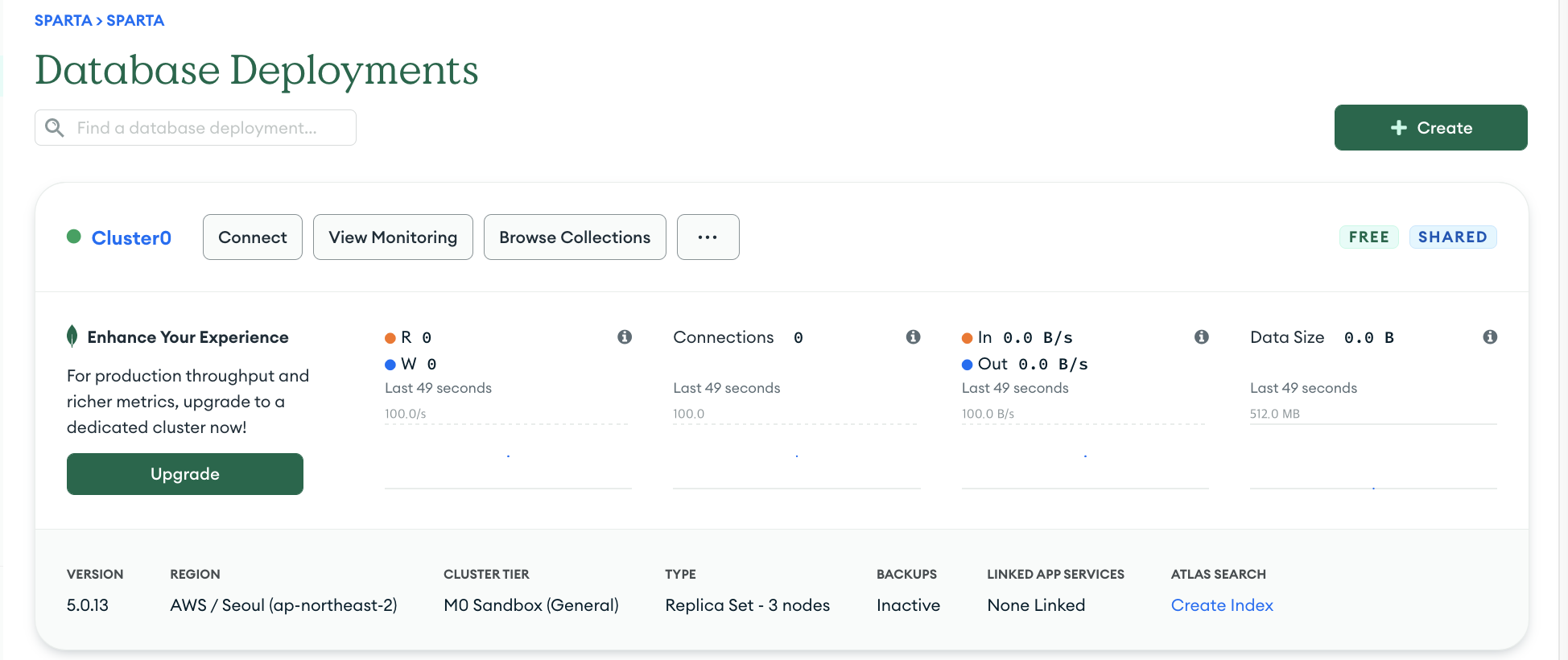The height and width of the screenshot is (660, 1568).
Task: Click the search magnifier icon
Action: pyautogui.click(x=55, y=128)
